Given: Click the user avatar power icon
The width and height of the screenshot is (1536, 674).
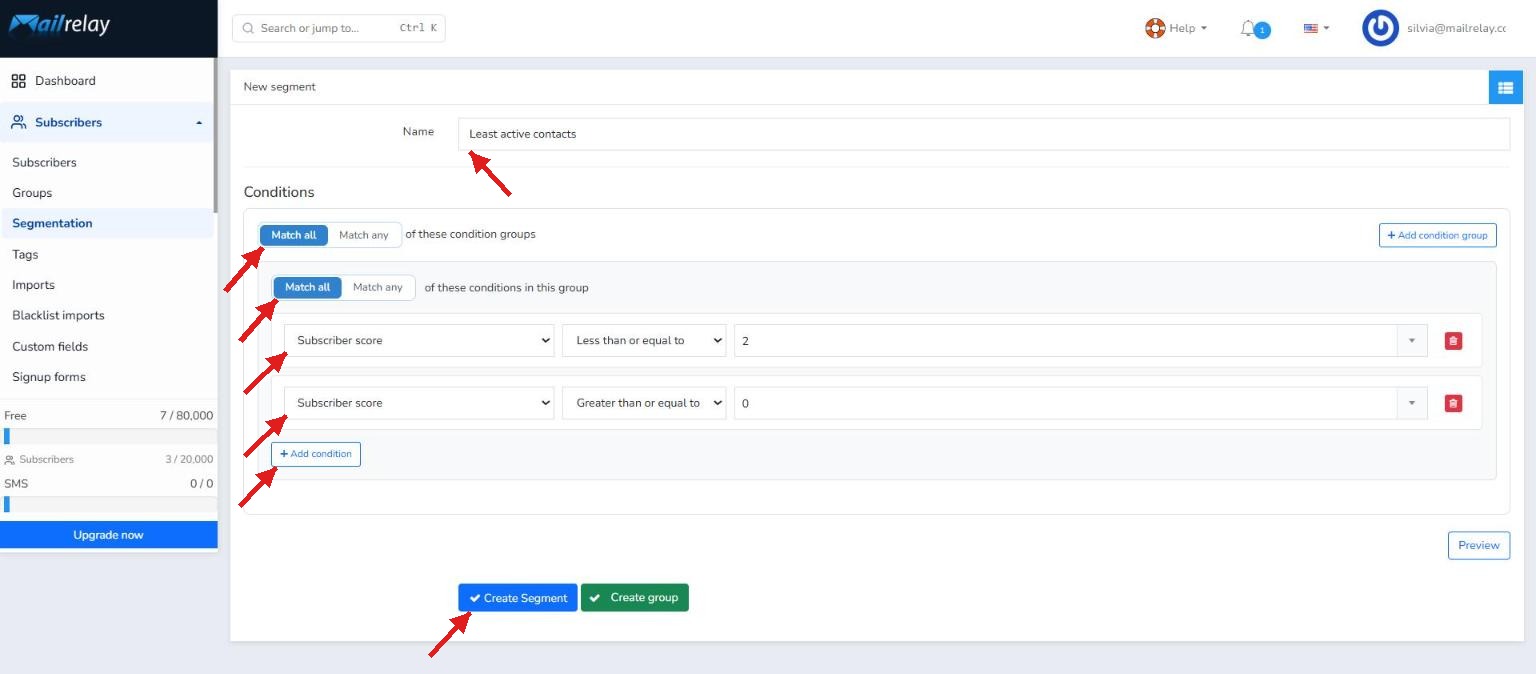Looking at the screenshot, I should pyautogui.click(x=1380, y=28).
